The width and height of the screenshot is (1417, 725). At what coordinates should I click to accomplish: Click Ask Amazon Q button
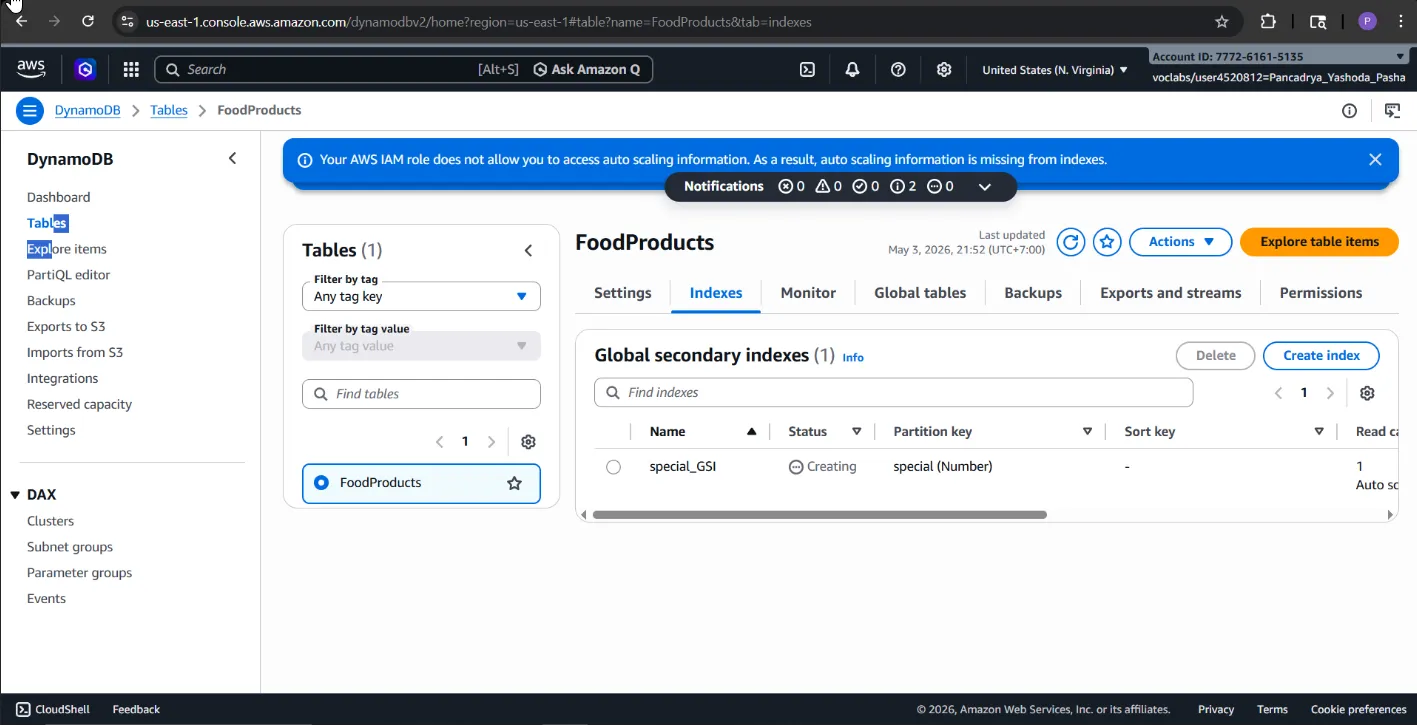[588, 69]
